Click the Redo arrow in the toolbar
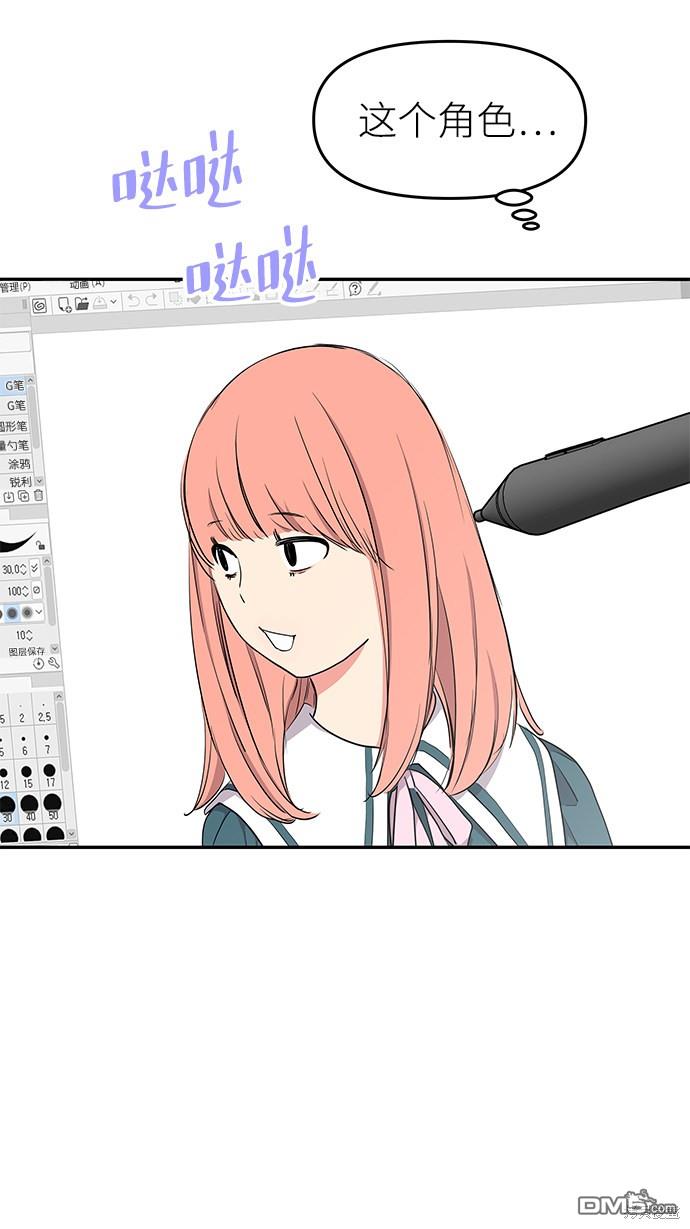This screenshot has height=1229, width=690. 151,300
